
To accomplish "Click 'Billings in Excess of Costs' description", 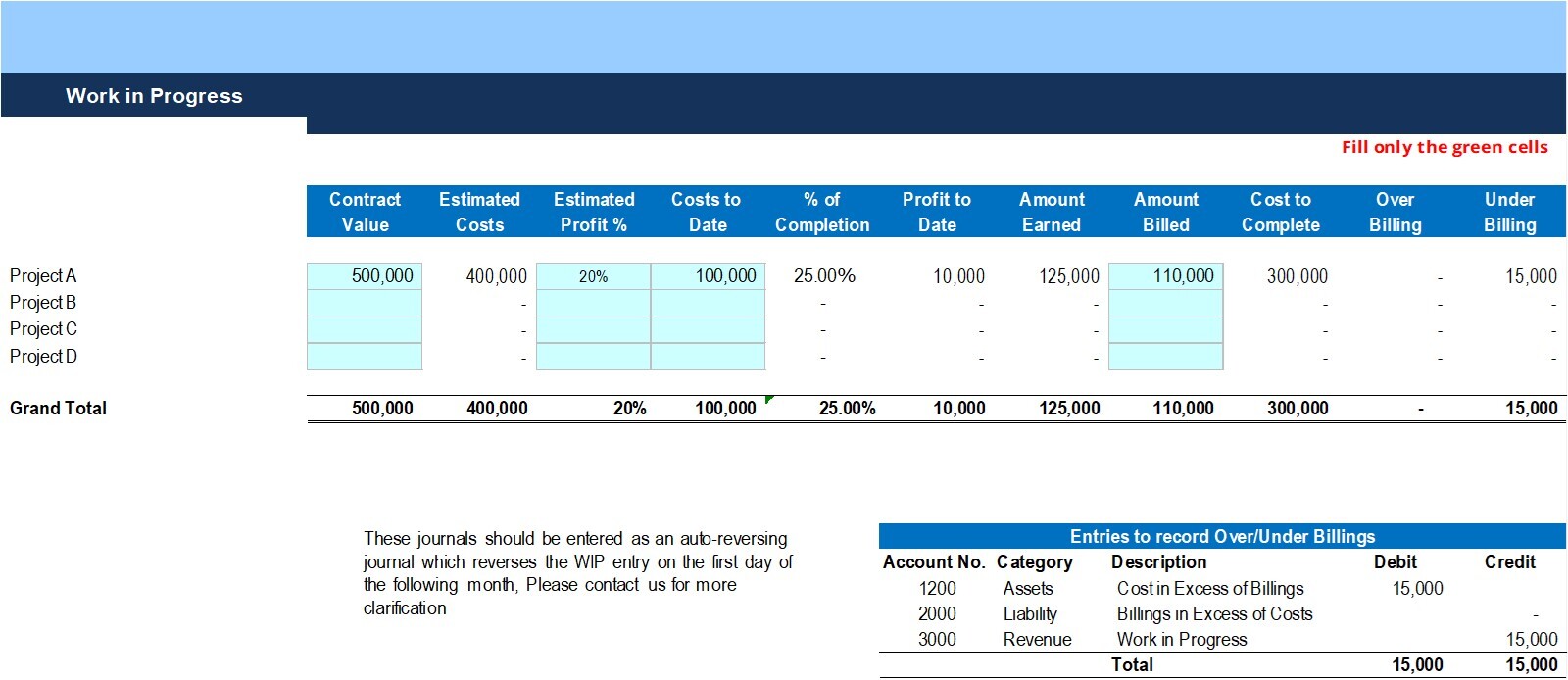I will click(x=1214, y=614).
